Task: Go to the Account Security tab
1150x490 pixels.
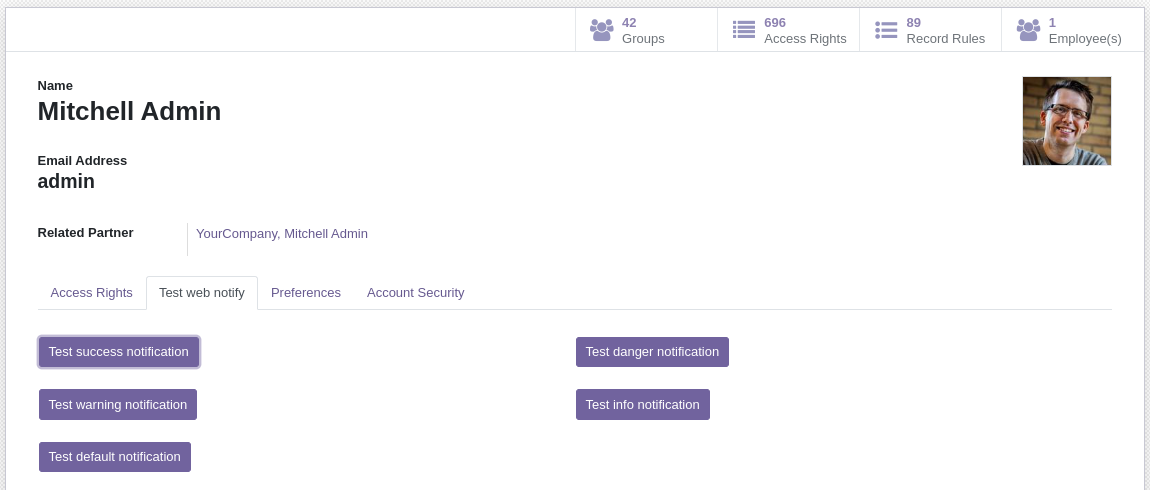Action: click(x=415, y=293)
